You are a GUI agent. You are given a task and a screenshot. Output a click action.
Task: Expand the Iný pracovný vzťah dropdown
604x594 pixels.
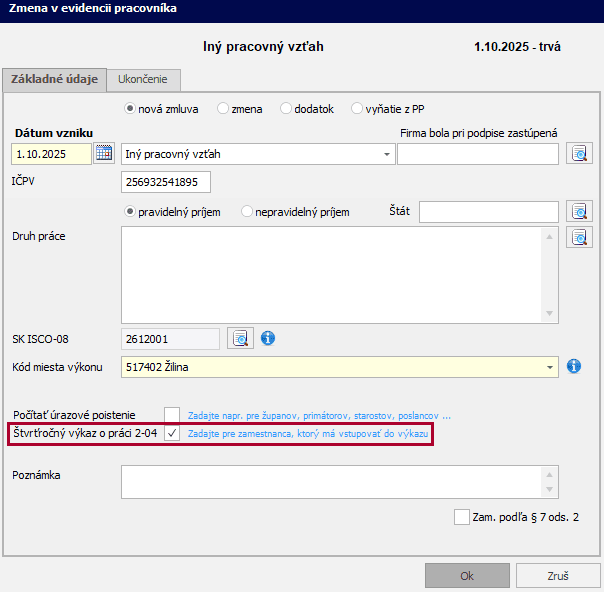(387, 155)
